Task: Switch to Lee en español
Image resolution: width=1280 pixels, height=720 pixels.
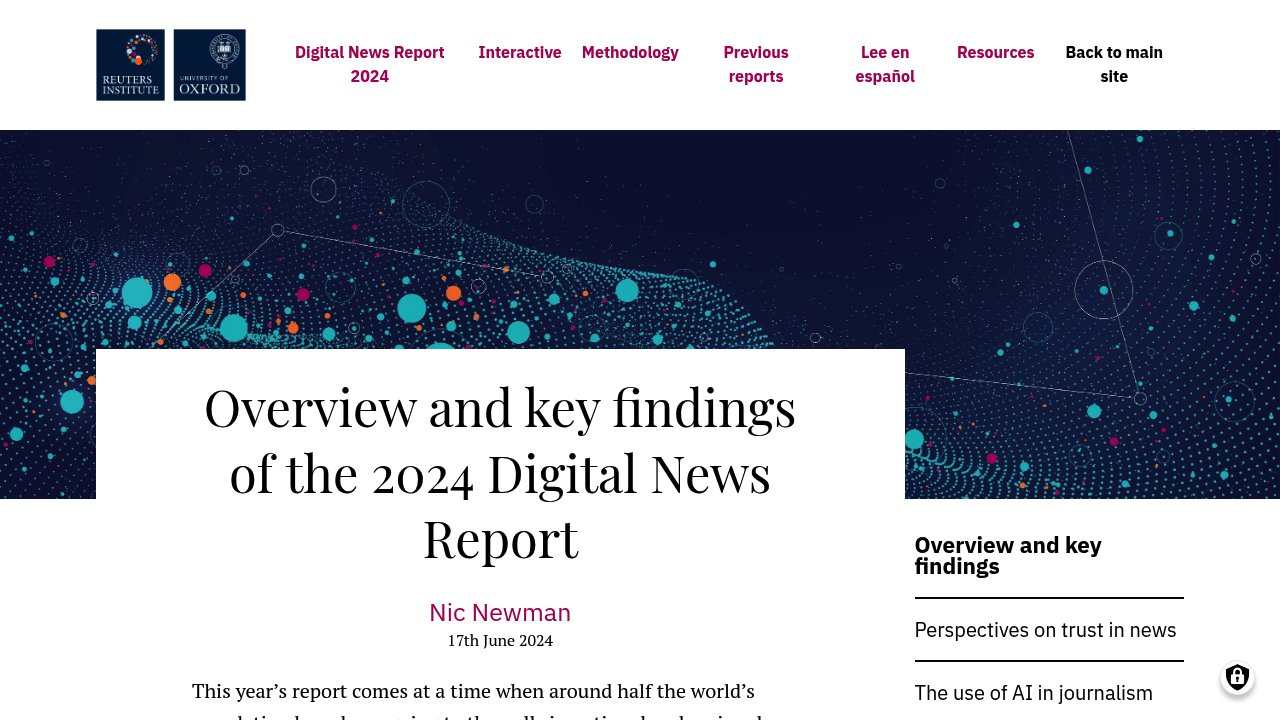Action: (x=885, y=64)
